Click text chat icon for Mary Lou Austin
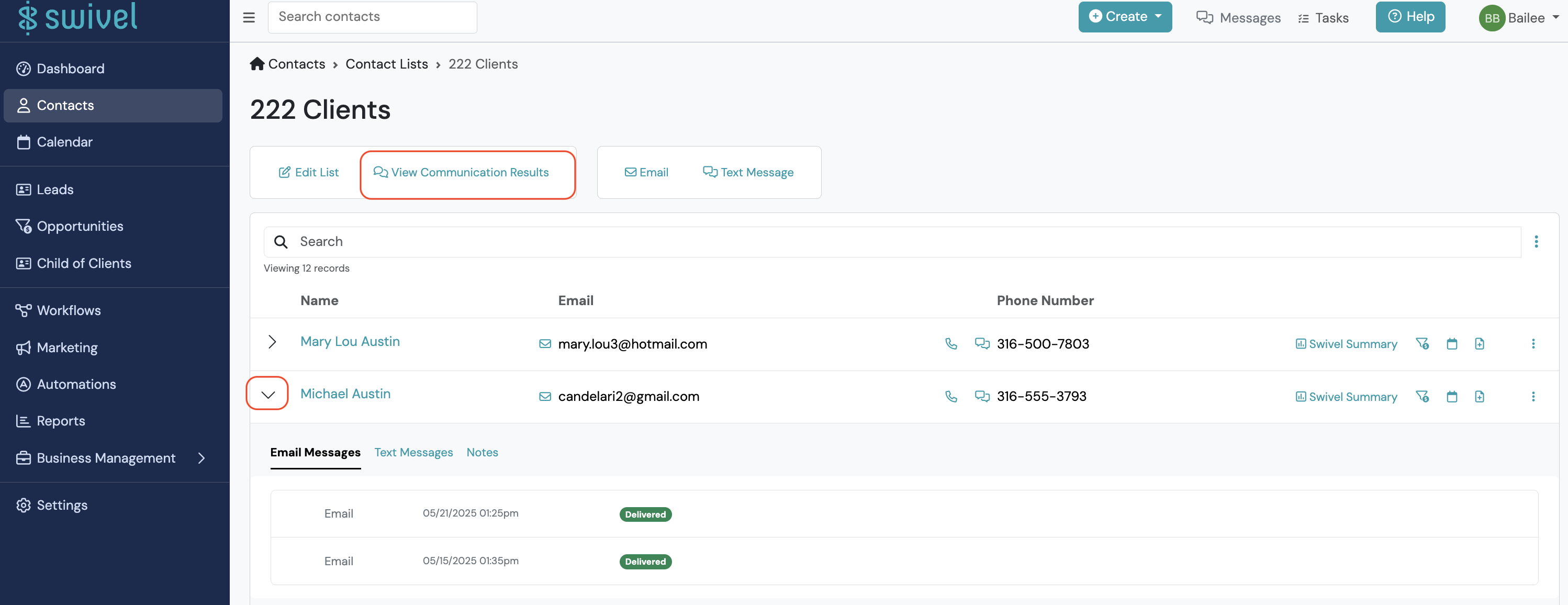 [982, 344]
